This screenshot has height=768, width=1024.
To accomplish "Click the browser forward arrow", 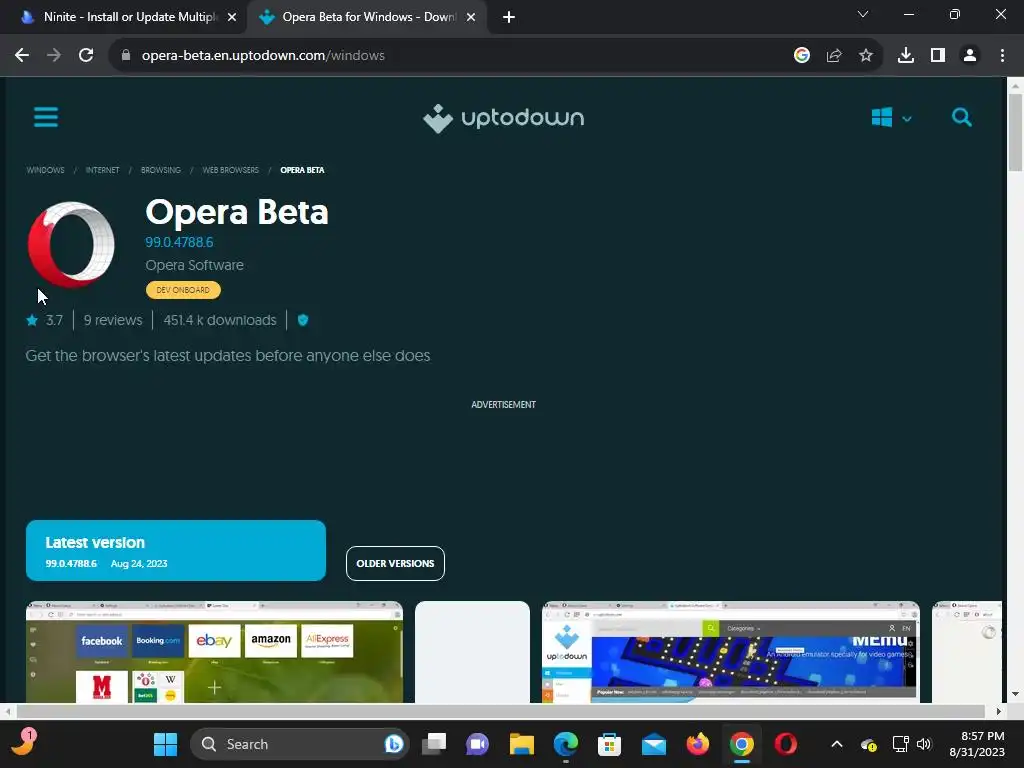I will point(54,56).
